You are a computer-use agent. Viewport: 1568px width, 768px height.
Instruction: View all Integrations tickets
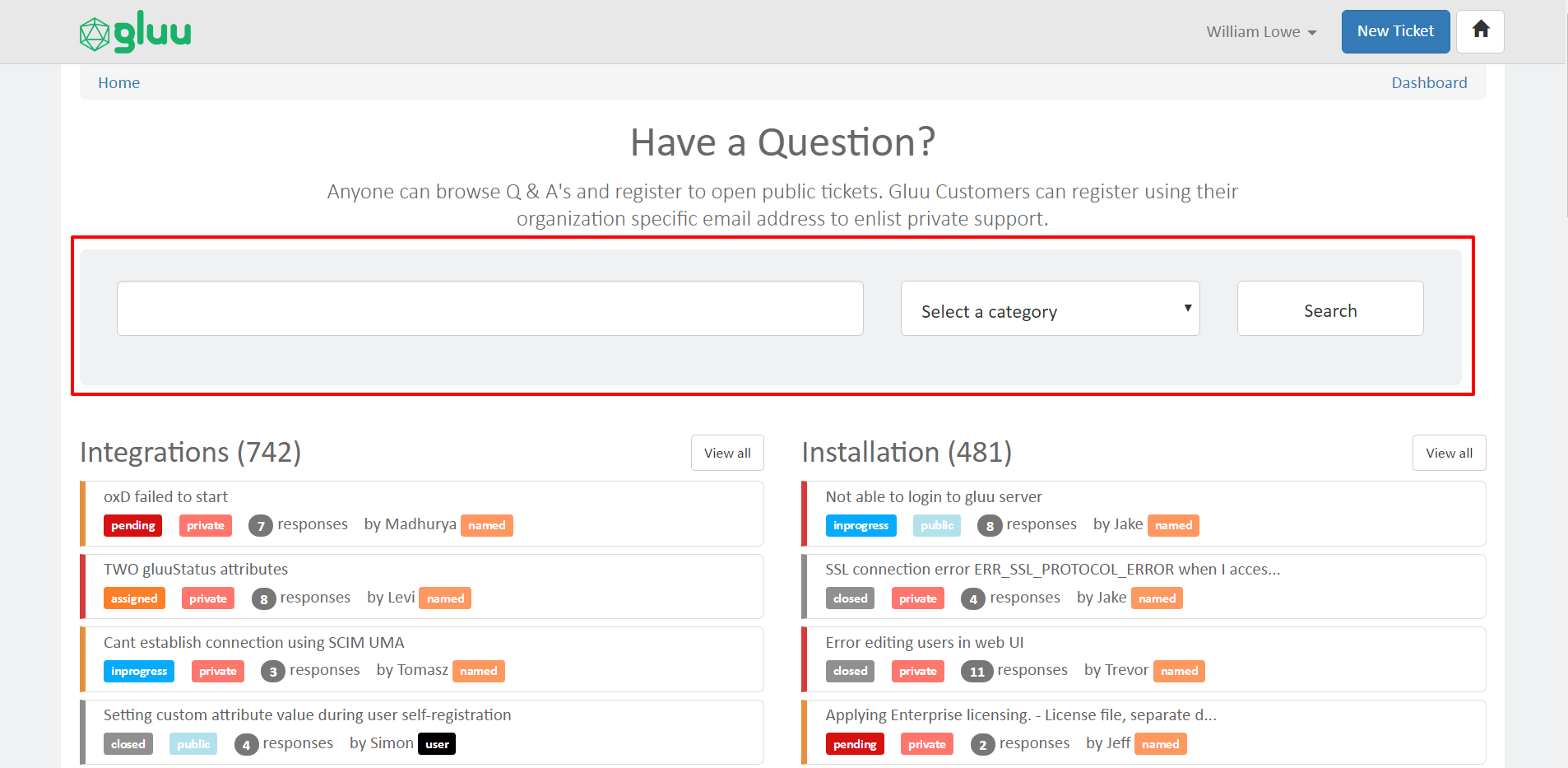[727, 453]
